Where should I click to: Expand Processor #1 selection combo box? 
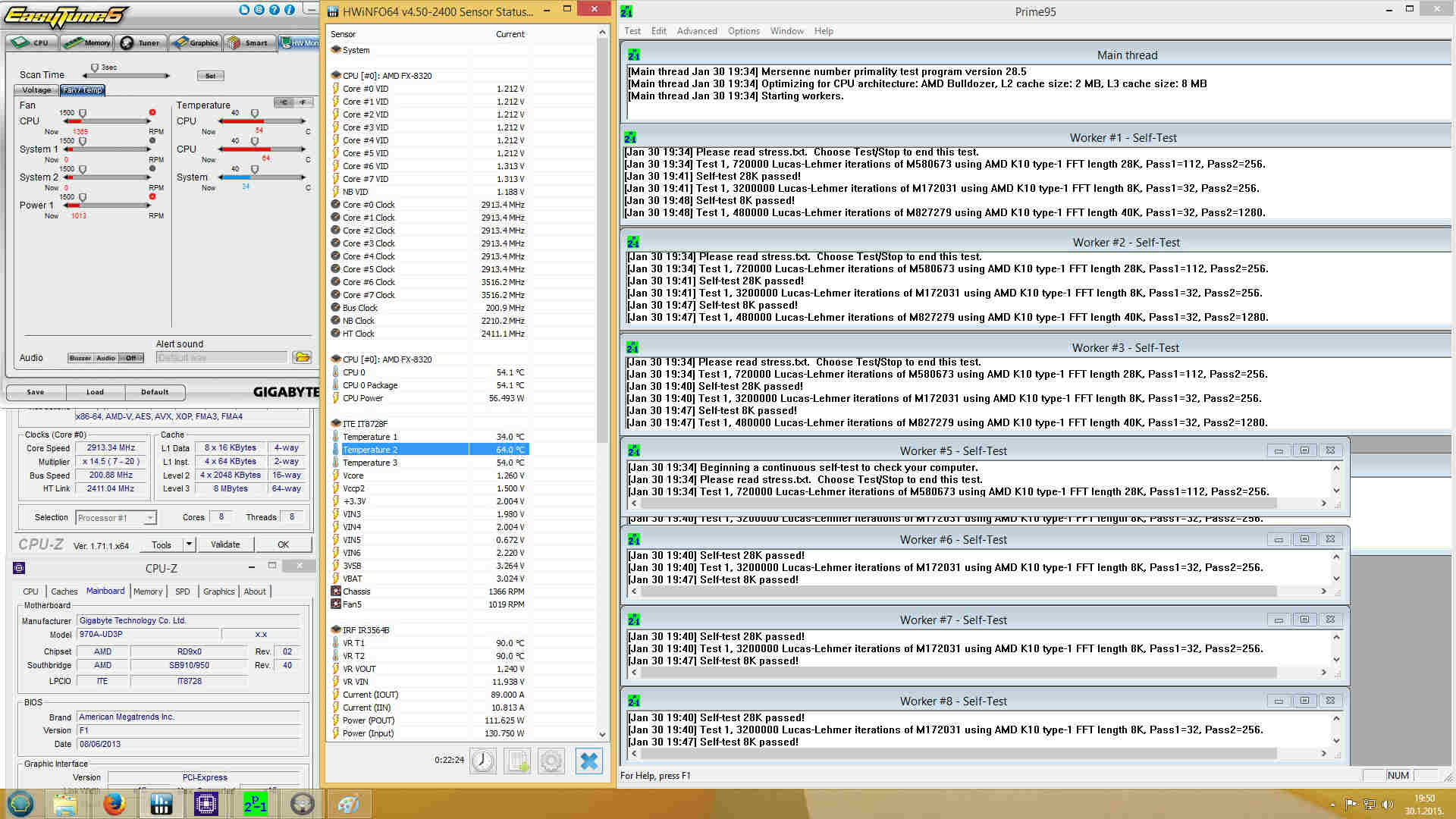[150, 518]
